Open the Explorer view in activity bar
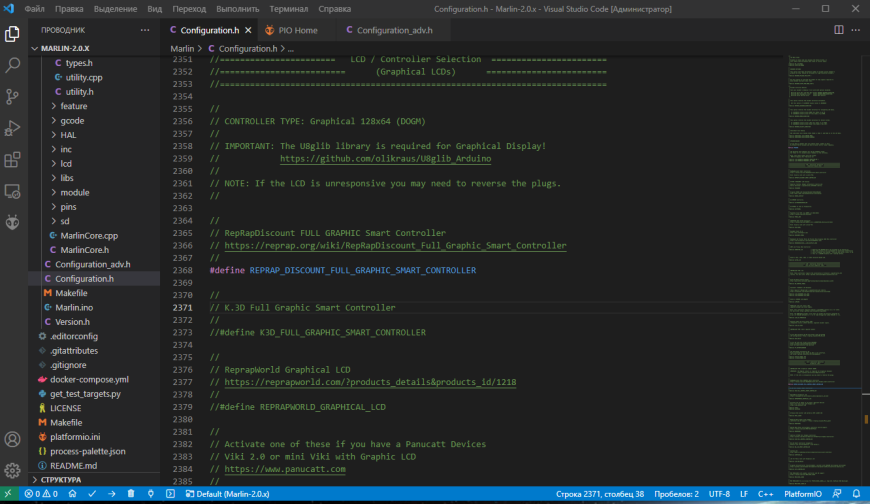The image size is (870, 504). pyautogui.click(x=12, y=34)
